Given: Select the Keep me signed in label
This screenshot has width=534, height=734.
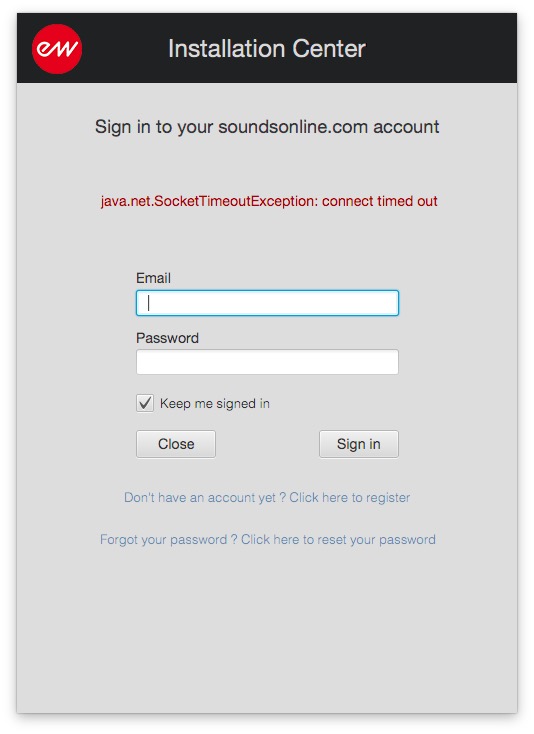Looking at the screenshot, I should [x=215, y=404].
